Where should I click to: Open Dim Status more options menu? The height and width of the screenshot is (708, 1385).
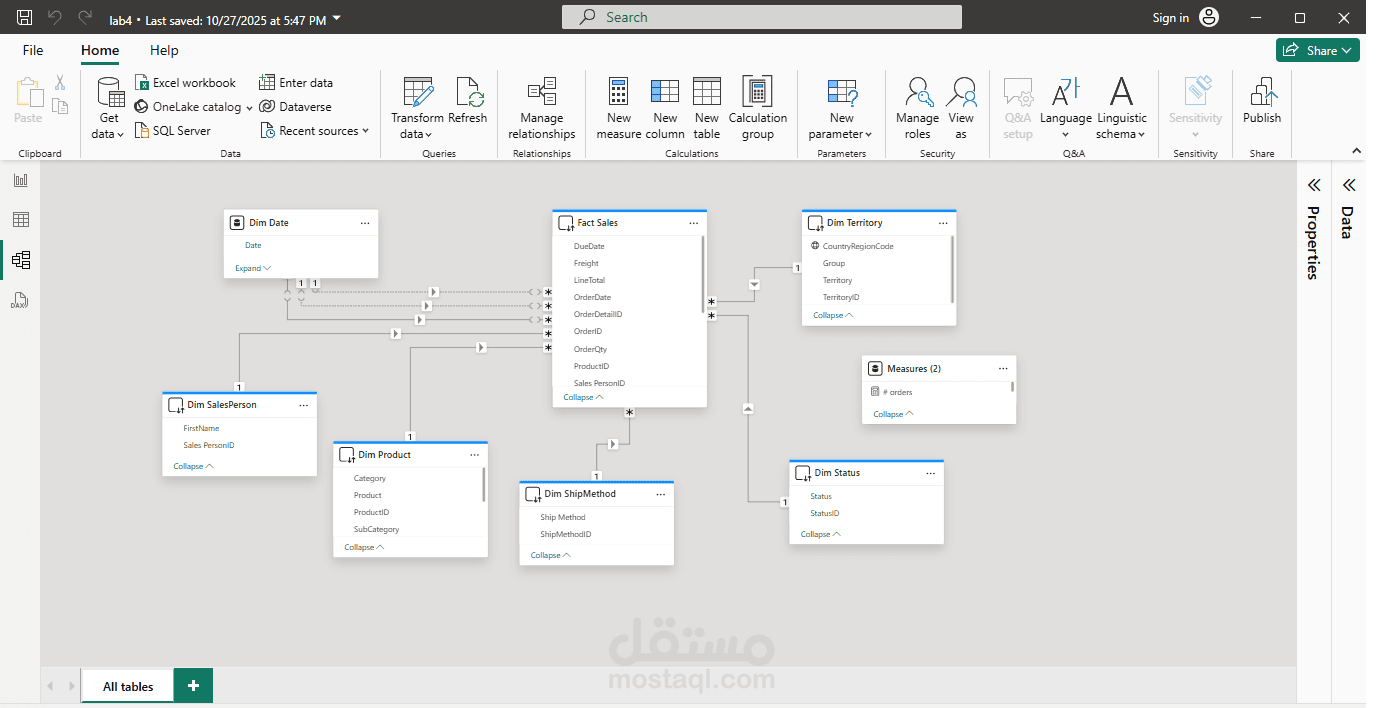(x=930, y=473)
